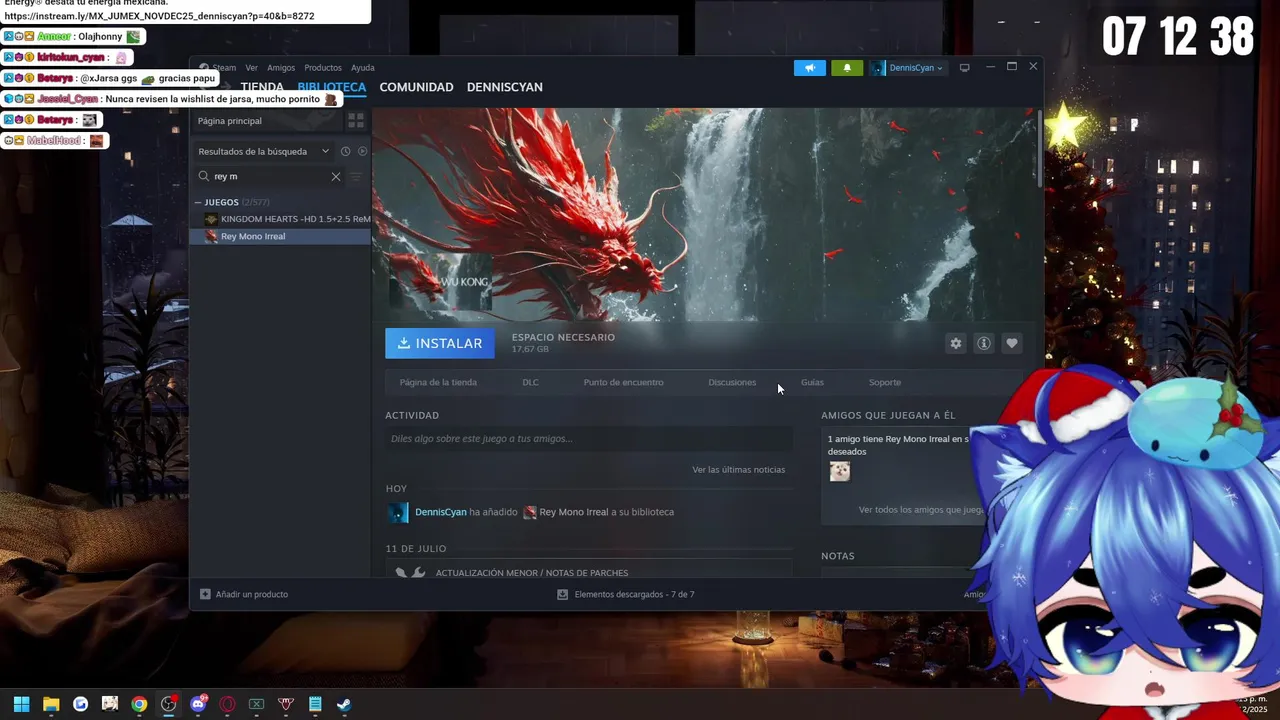The width and height of the screenshot is (1280, 720).
Task: Toggle the recent-activity clock sort icon
Action: point(345,151)
